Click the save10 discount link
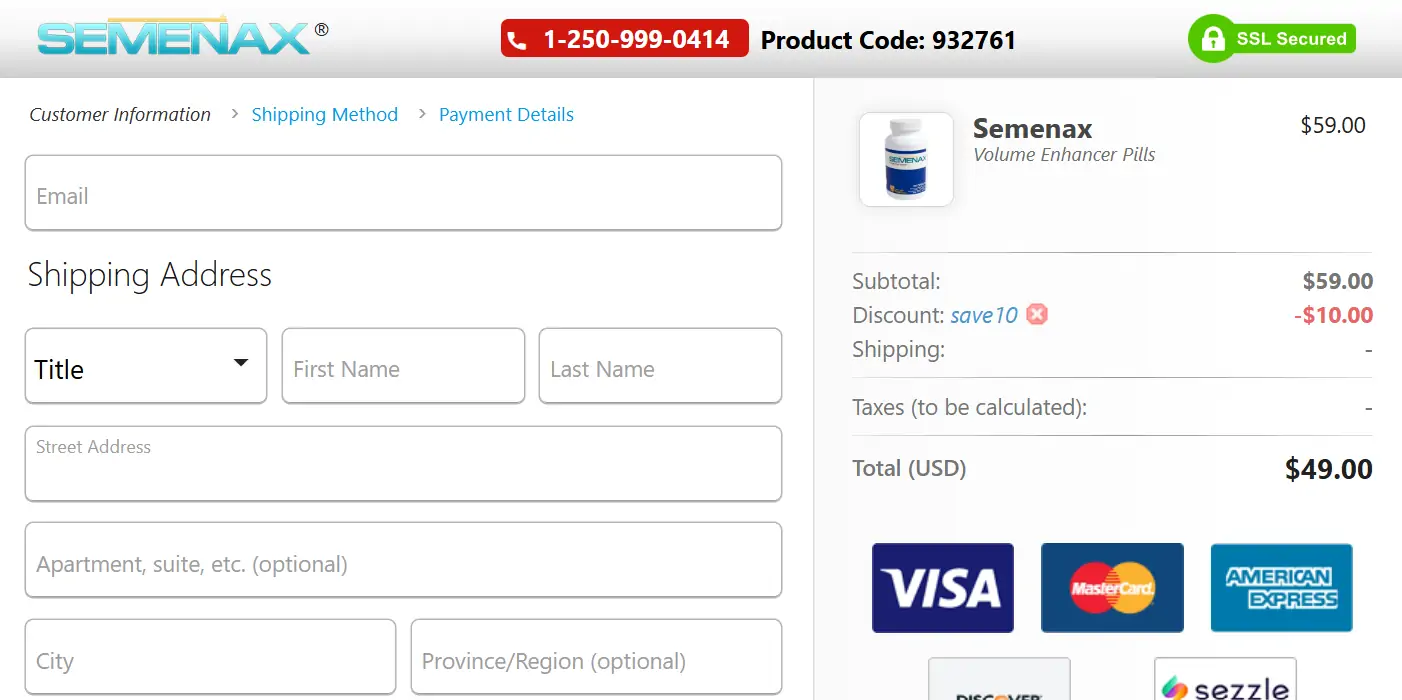1402x700 pixels. click(x=984, y=314)
